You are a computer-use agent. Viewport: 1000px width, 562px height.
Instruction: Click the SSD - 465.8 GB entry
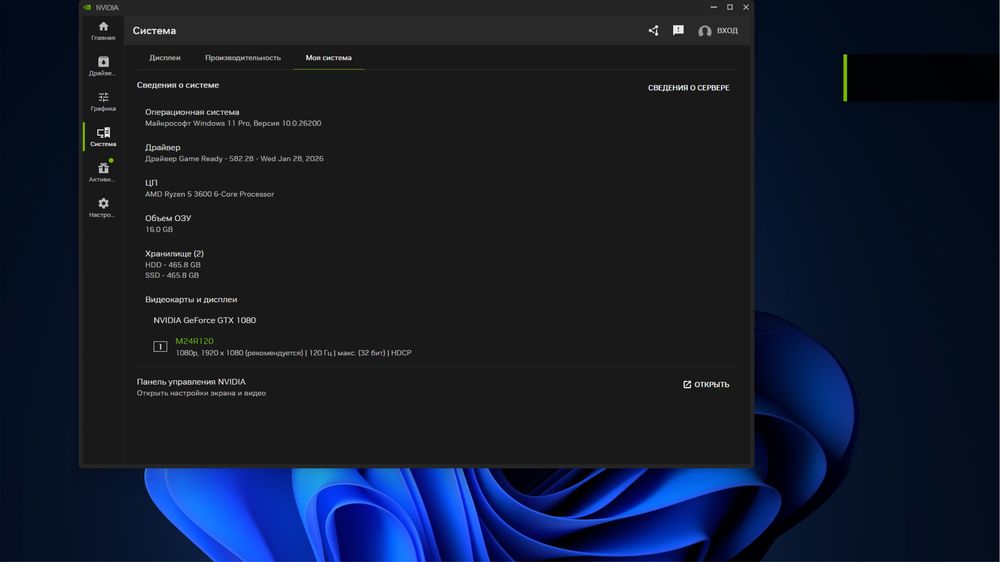click(x=172, y=276)
